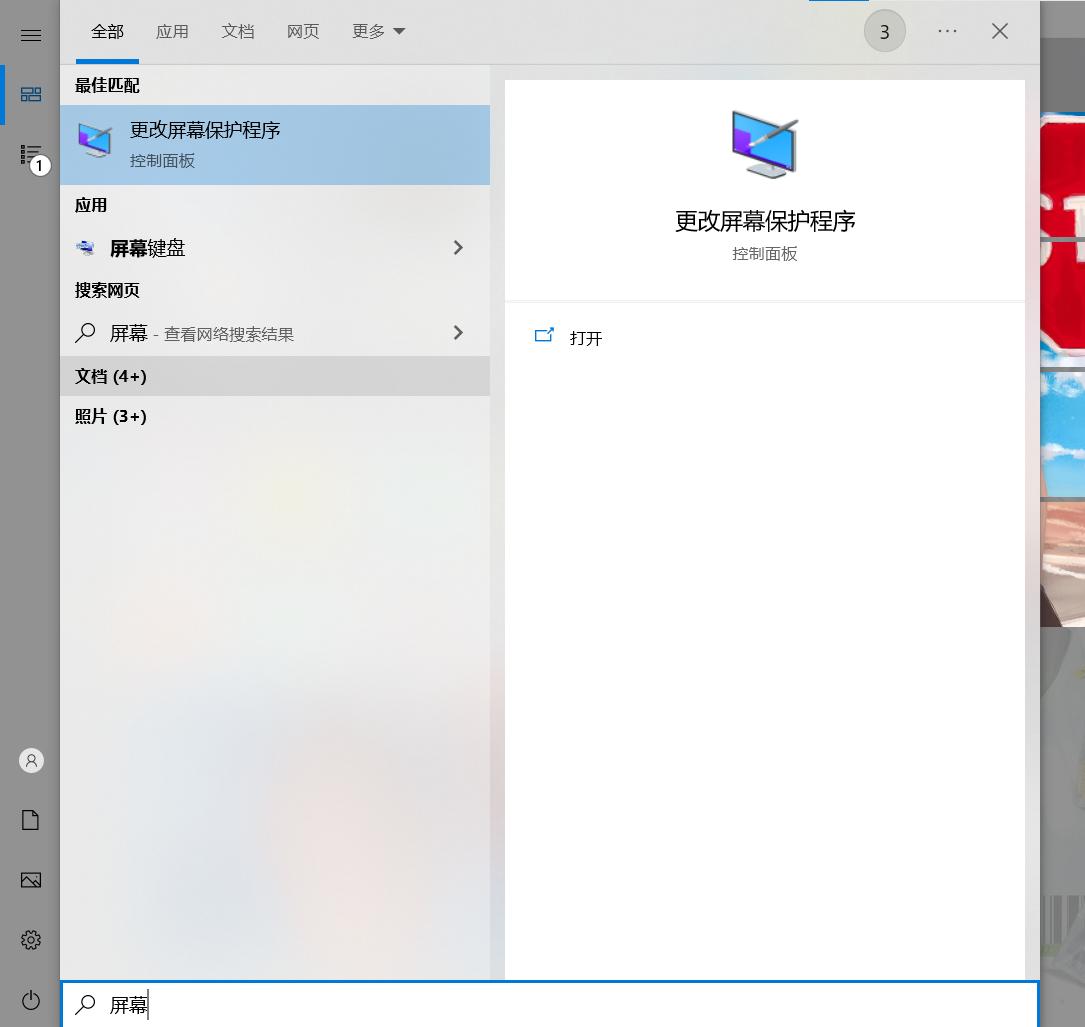Open 屏幕键盘 submenu via its chevron
This screenshot has width=1085, height=1027.
pyautogui.click(x=458, y=248)
